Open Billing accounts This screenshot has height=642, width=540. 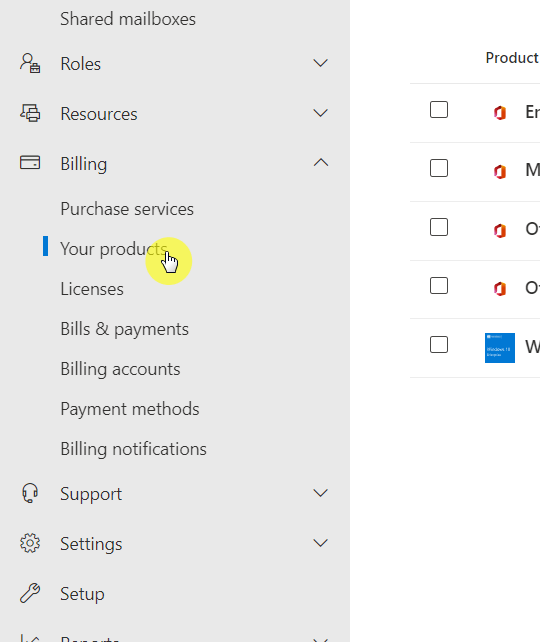pyautogui.click(x=120, y=369)
